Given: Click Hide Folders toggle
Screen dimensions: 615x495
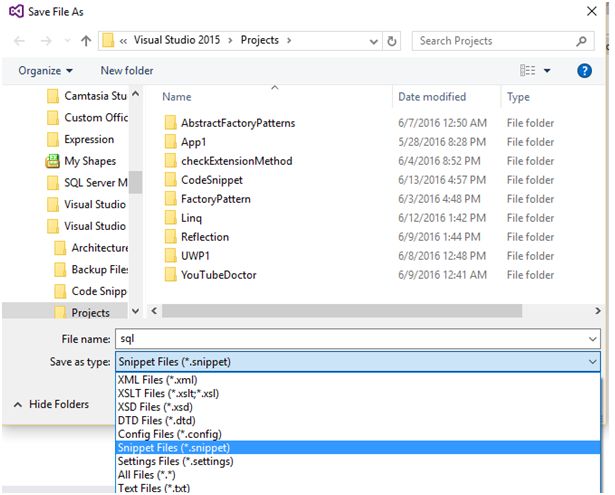Looking at the screenshot, I should point(51,404).
